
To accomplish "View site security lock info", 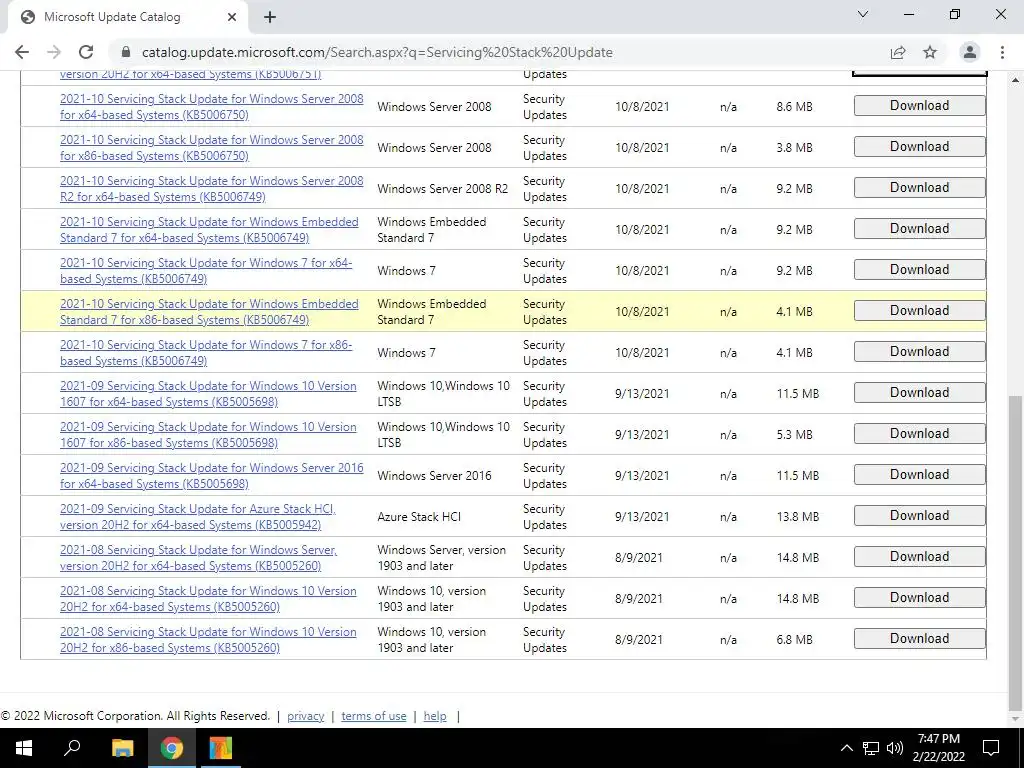I will click(126, 52).
